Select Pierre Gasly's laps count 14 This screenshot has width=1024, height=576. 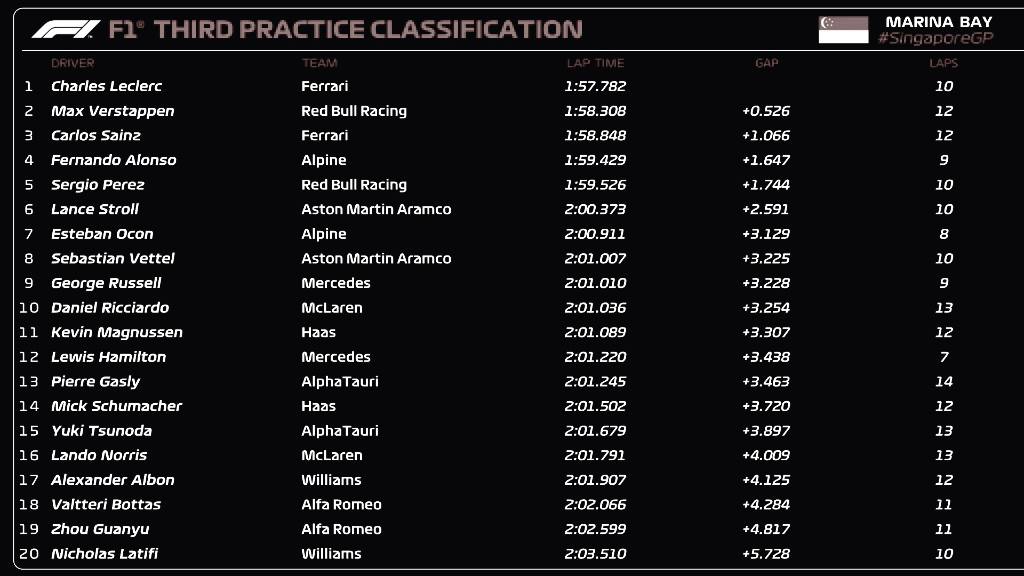[x=944, y=381]
